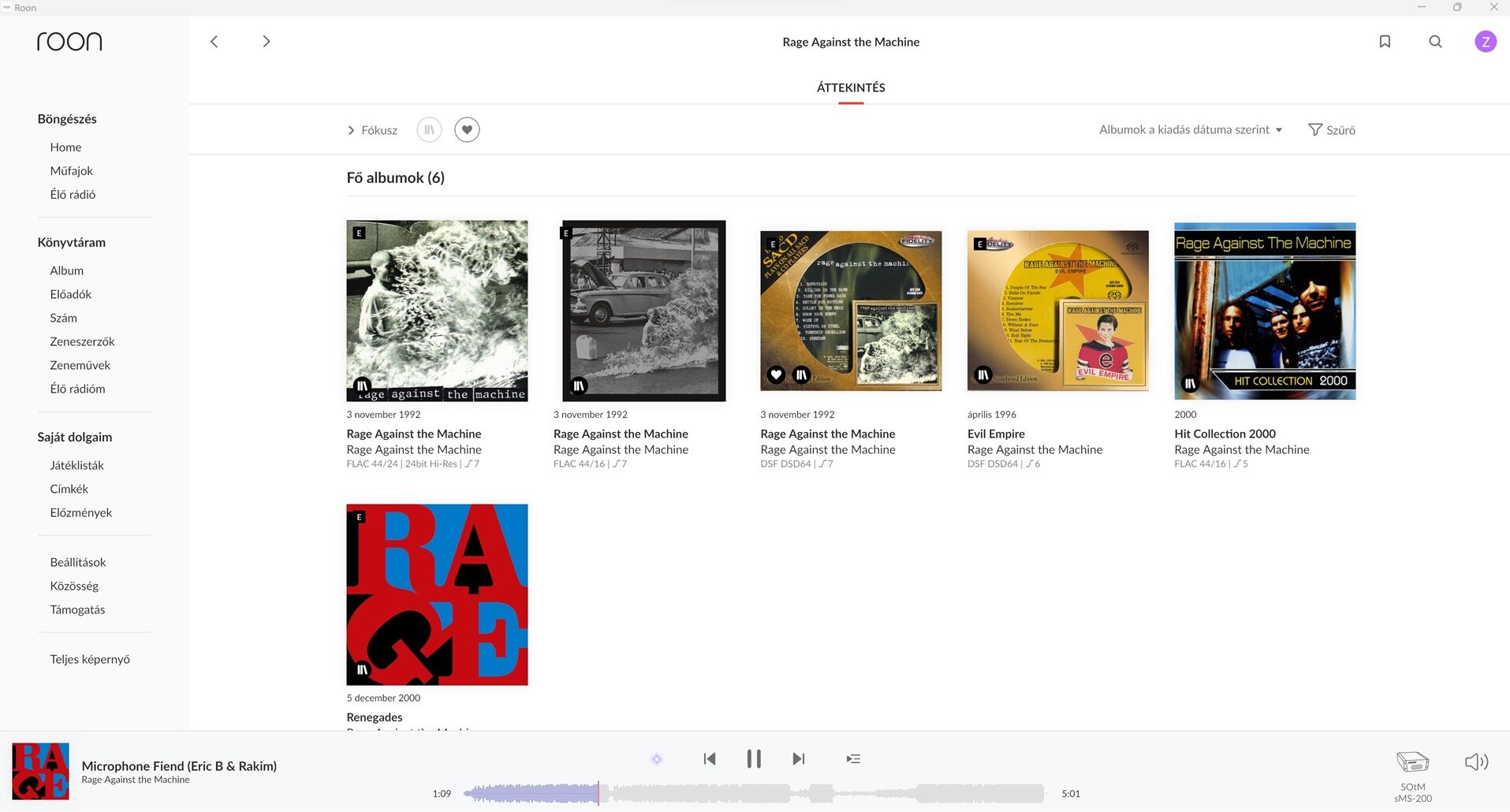Toggle the library-only filter circle icon
This screenshot has width=1510, height=812.
pyautogui.click(x=429, y=129)
